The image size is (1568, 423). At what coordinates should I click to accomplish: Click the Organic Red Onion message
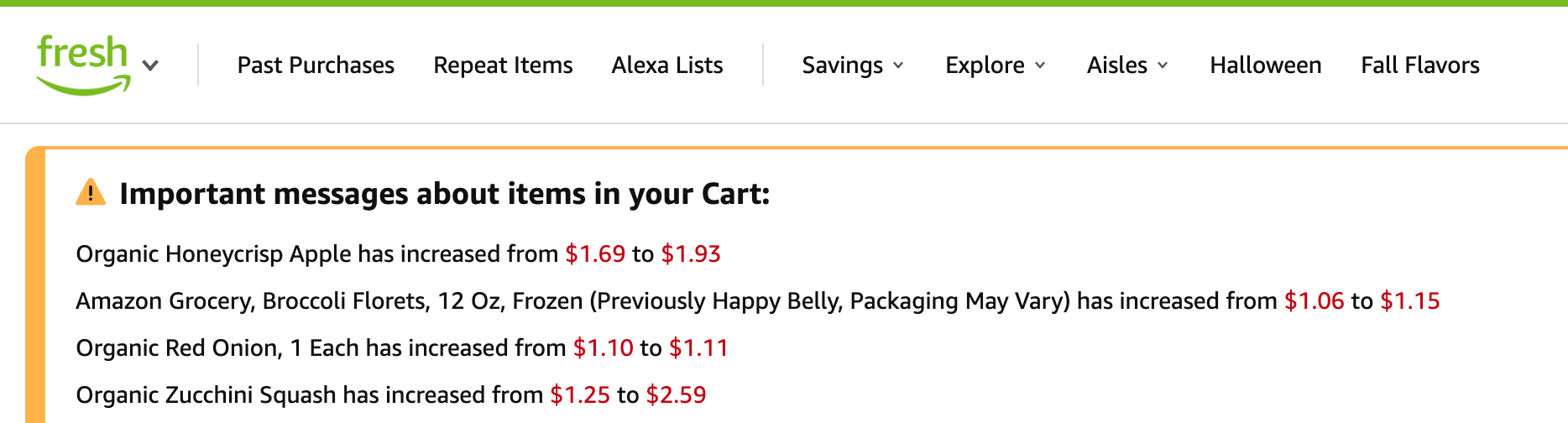pos(319,348)
